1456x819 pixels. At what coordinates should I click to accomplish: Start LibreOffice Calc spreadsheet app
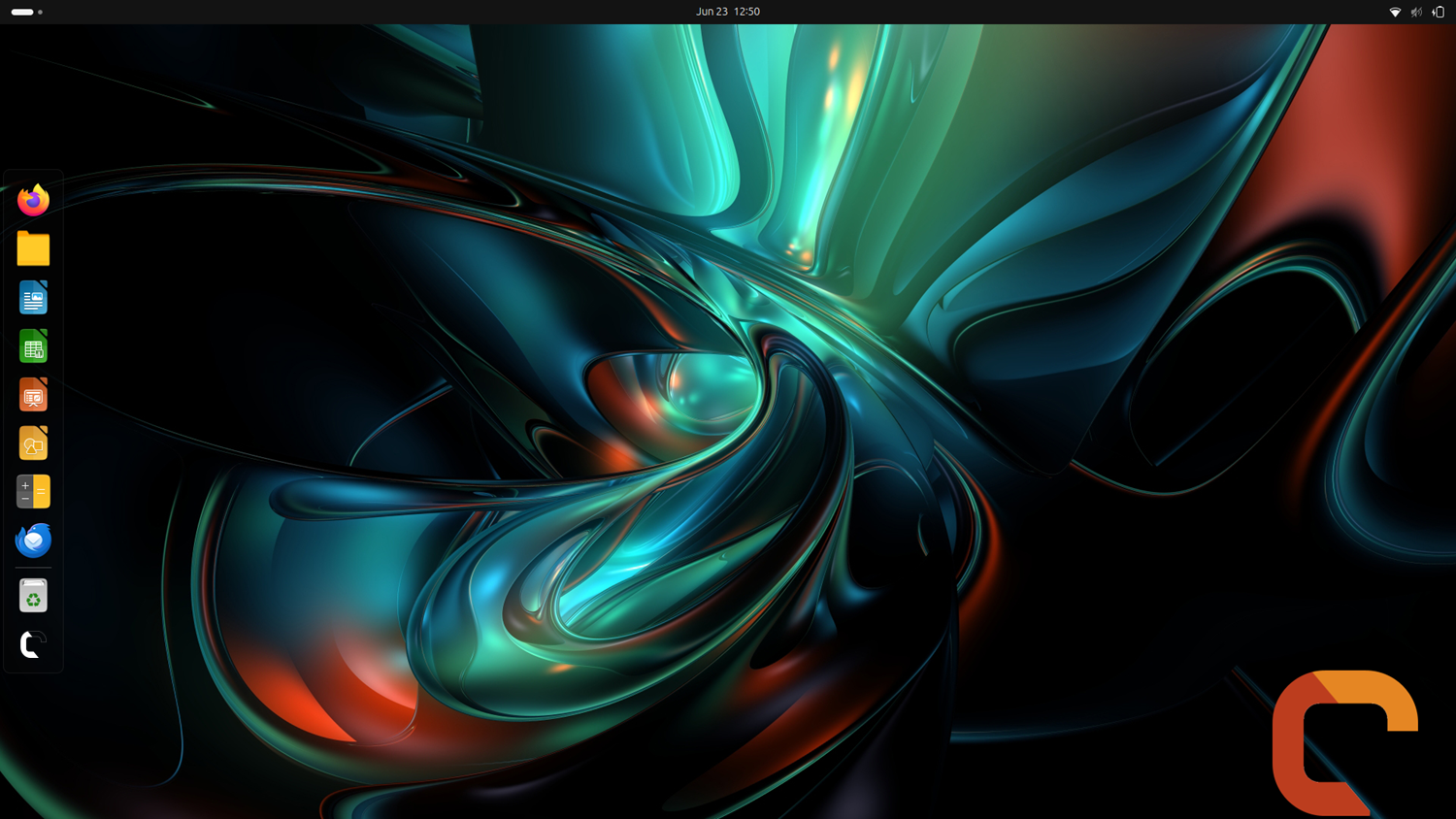click(33, 346)
